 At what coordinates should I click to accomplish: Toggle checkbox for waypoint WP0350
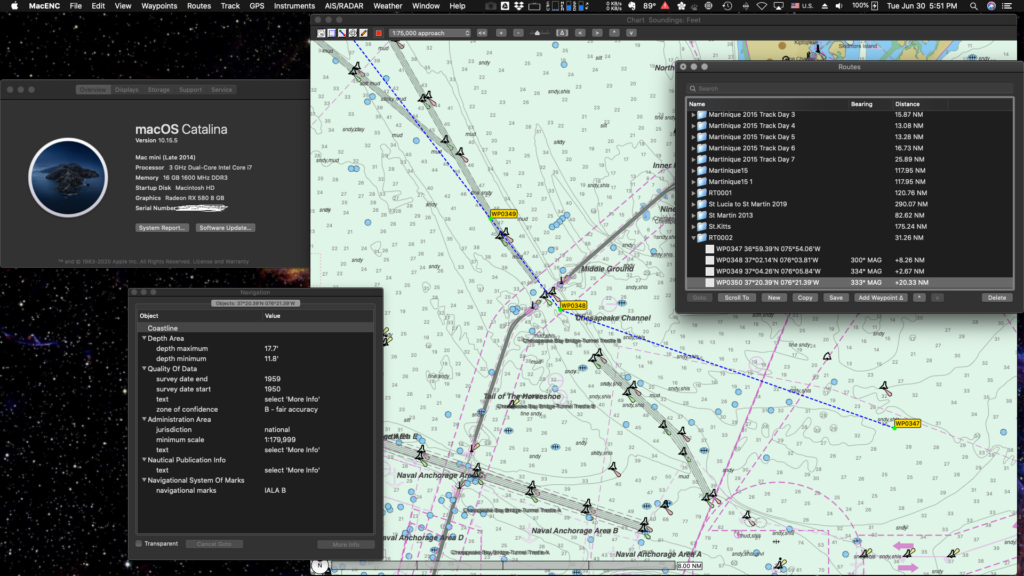(x=710, y=283)
